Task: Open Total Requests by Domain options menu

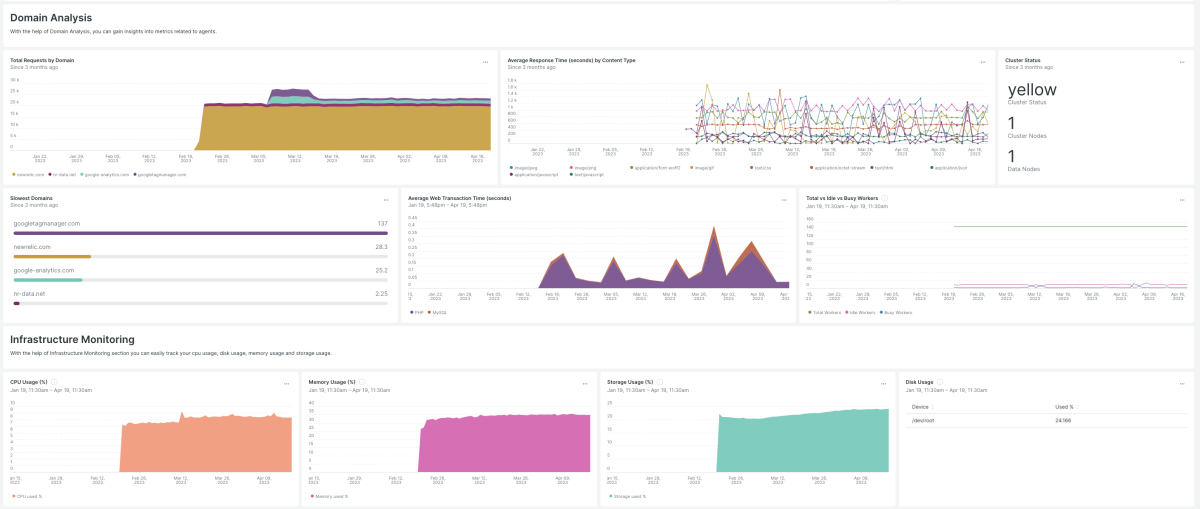Action: (485, 61)
